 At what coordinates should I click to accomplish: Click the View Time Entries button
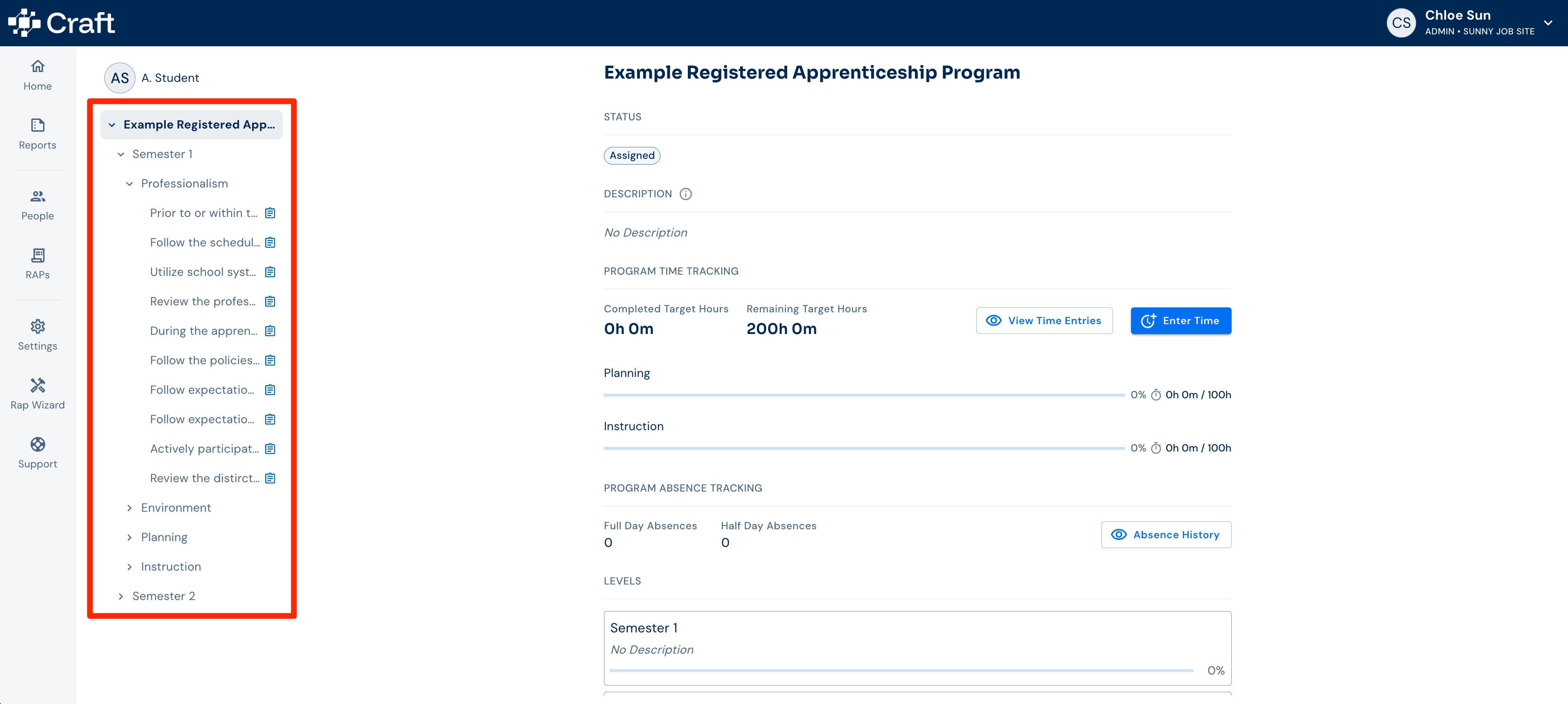click(x=1044, y=321)
